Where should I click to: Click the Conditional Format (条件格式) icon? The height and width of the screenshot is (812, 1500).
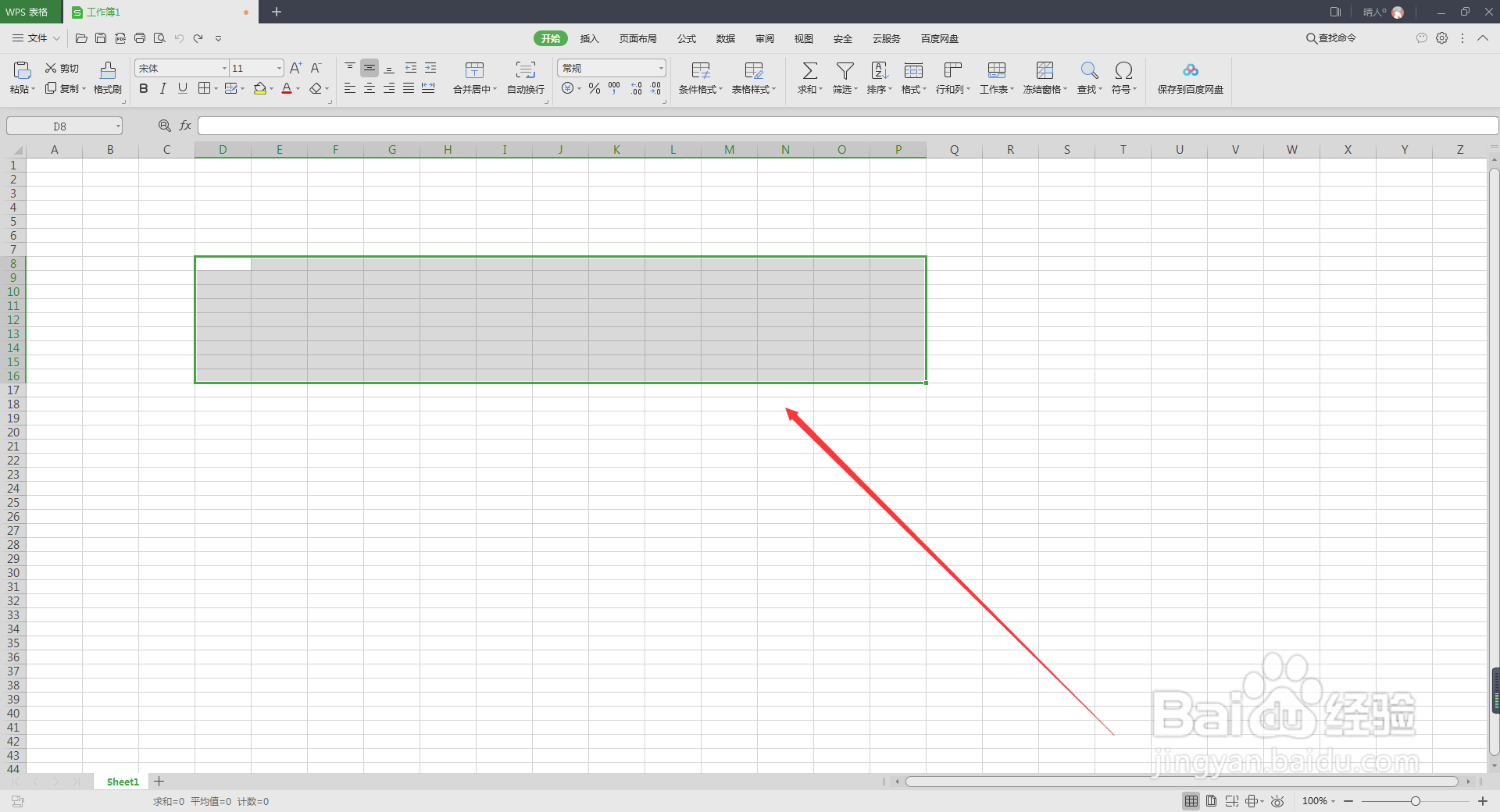pos(701,70)
